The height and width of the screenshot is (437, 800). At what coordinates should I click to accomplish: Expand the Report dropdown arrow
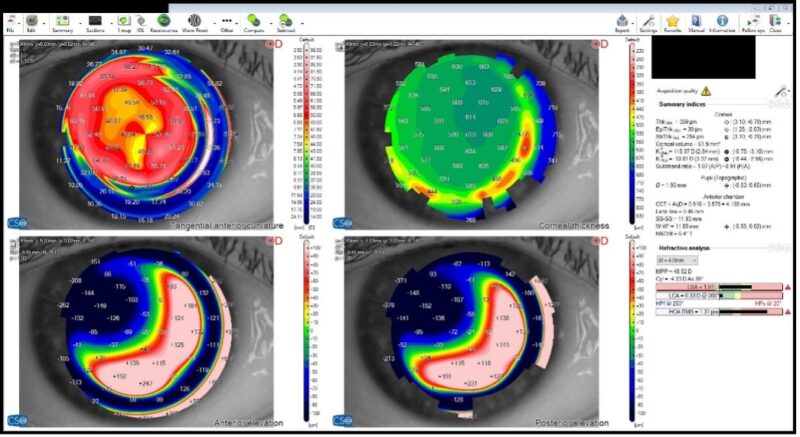[x=633, y=23]
